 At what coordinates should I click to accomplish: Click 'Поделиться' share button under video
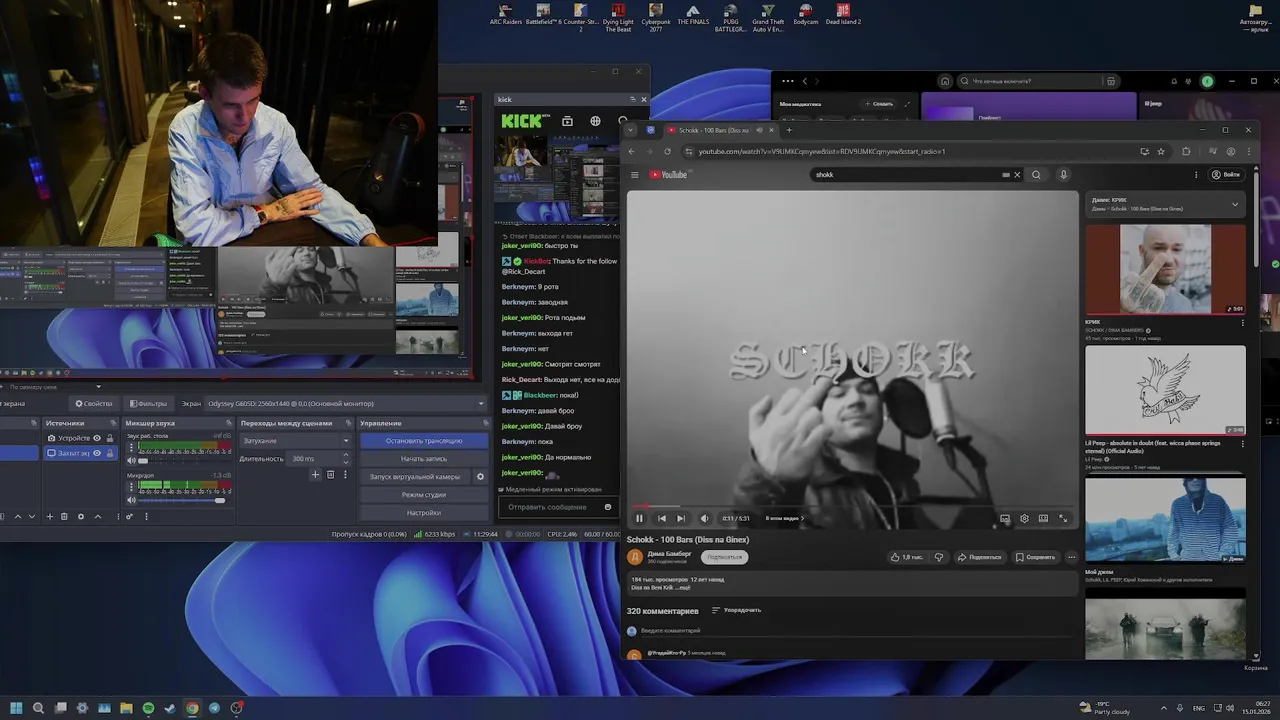point(979,557)
